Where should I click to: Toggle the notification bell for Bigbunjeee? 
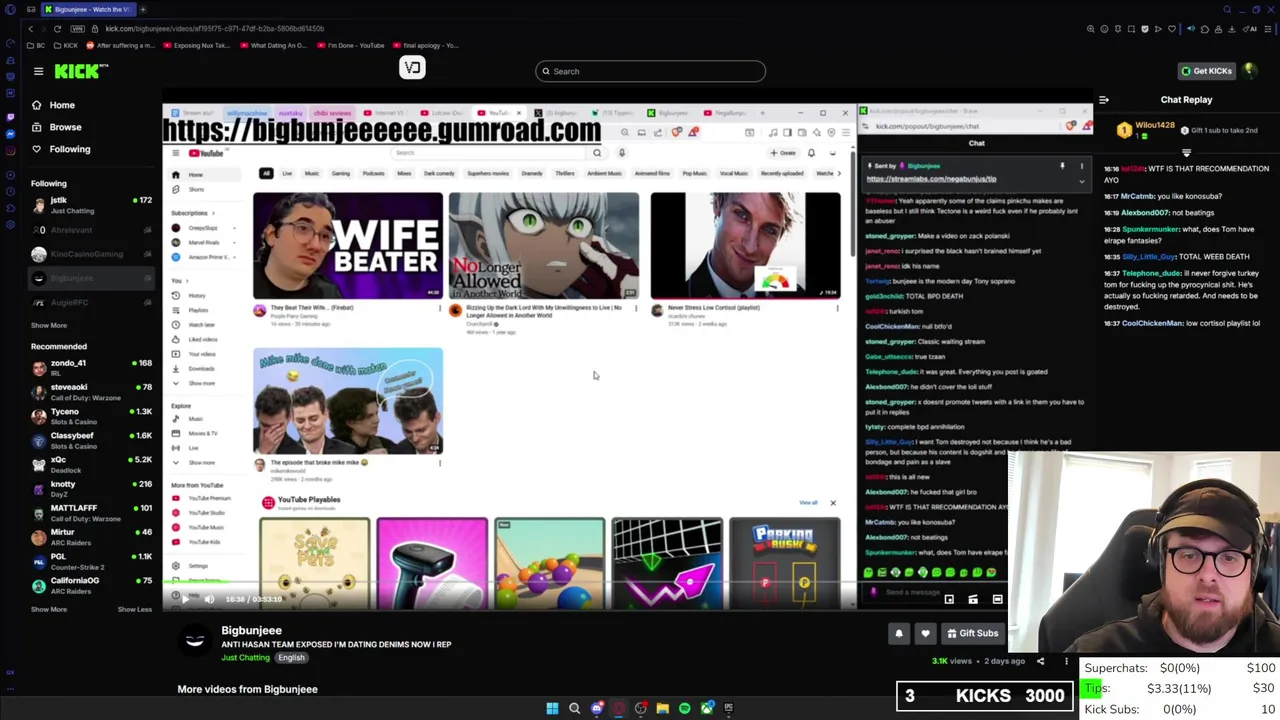coord(899,633)
